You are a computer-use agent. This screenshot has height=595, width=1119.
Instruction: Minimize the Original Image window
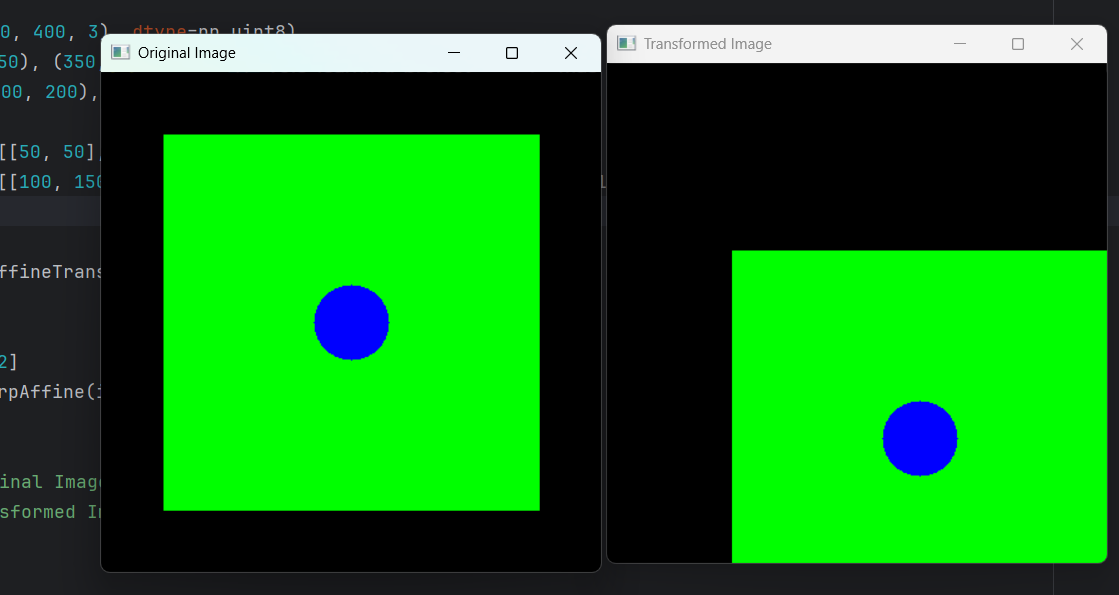pos(454,53)
